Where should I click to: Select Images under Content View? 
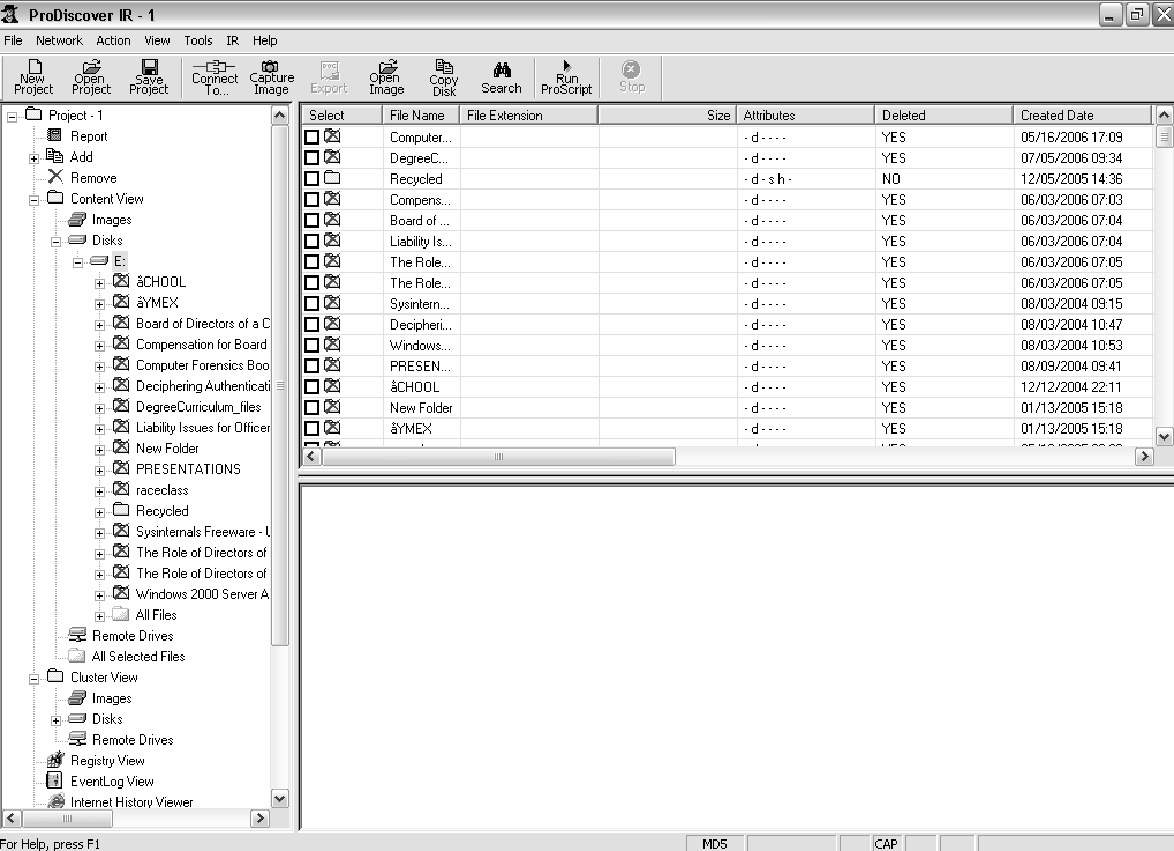tap(111, 219)
